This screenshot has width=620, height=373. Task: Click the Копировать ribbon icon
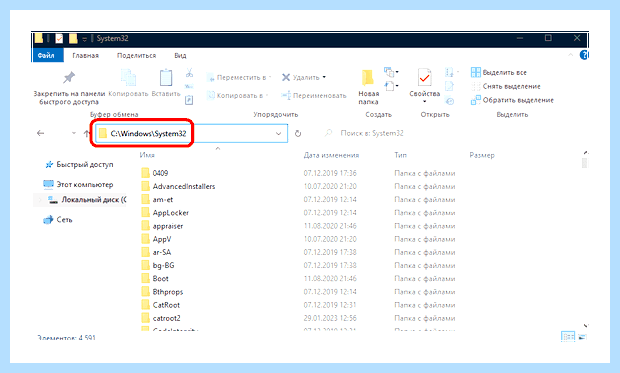(x=128, y=78)
